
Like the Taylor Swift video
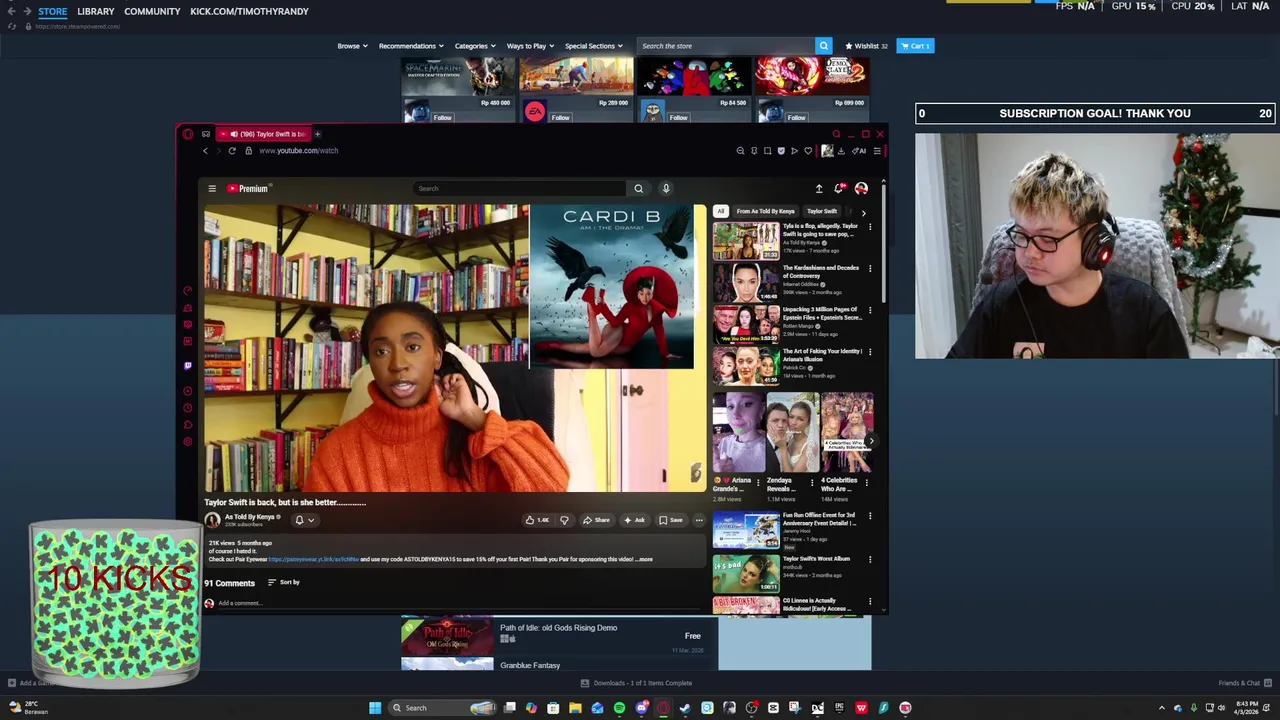coord(537,520)
